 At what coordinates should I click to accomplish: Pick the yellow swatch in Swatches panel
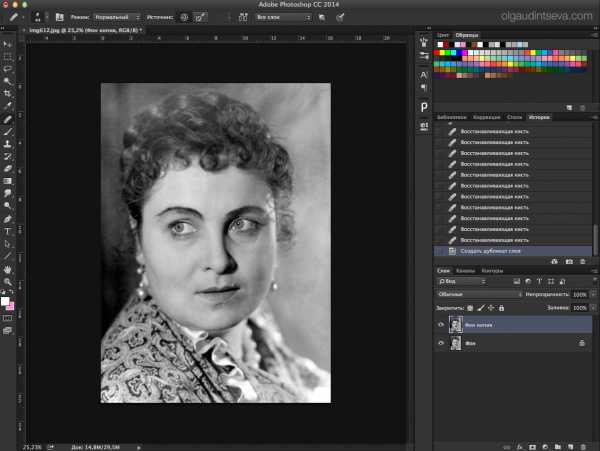click(x=442, y=53)
